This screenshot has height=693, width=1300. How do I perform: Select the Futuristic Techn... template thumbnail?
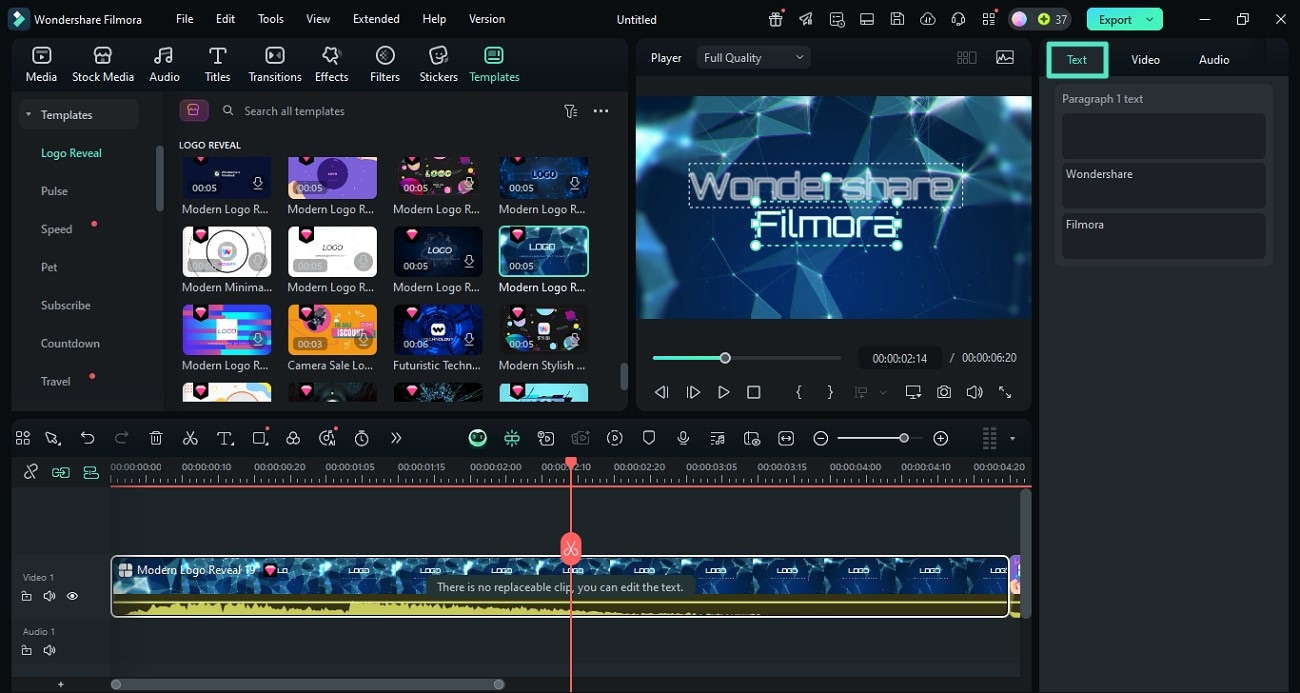(x=438, y=330)
